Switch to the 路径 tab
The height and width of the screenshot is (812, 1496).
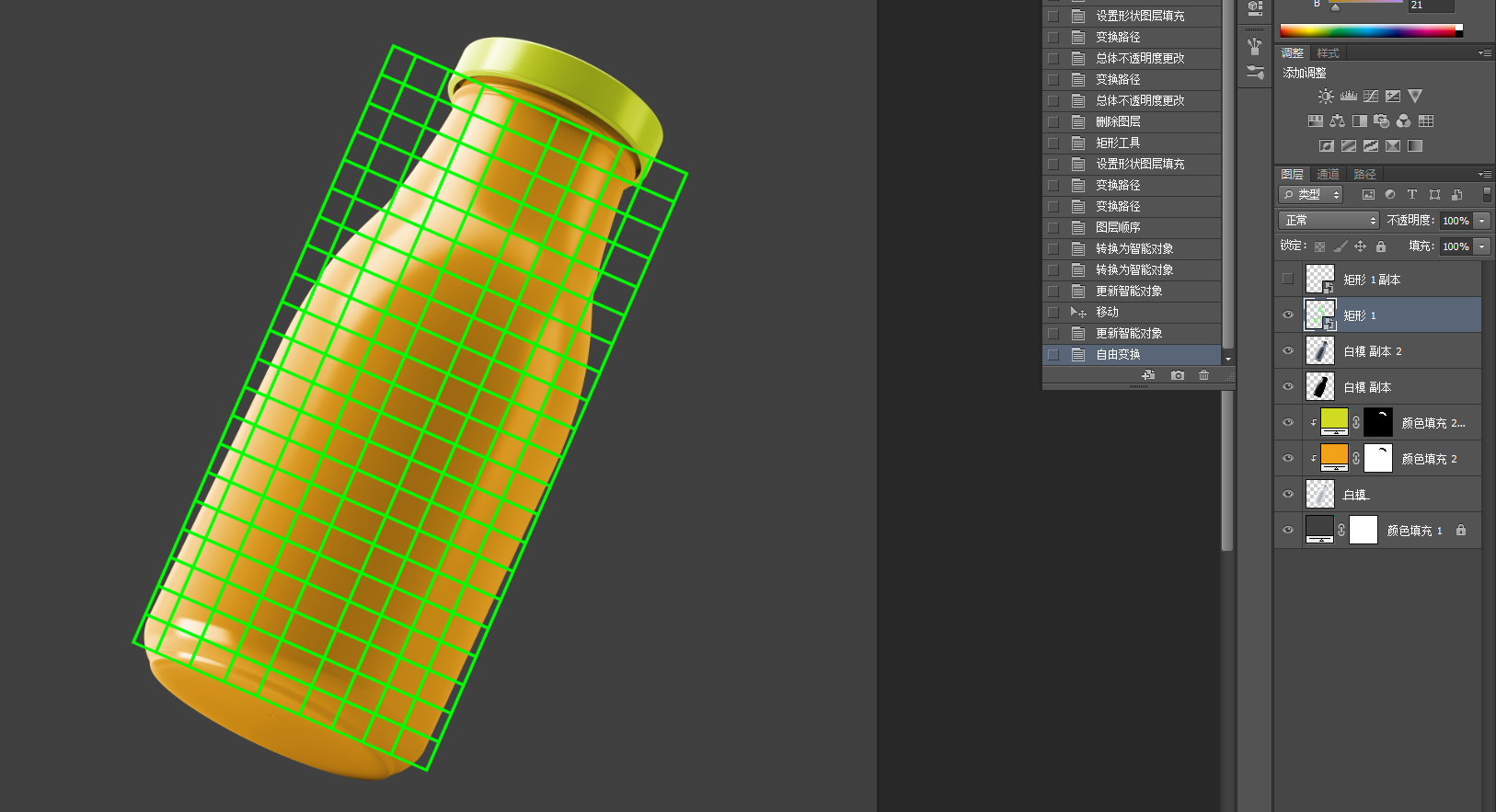click(1364, 174)
